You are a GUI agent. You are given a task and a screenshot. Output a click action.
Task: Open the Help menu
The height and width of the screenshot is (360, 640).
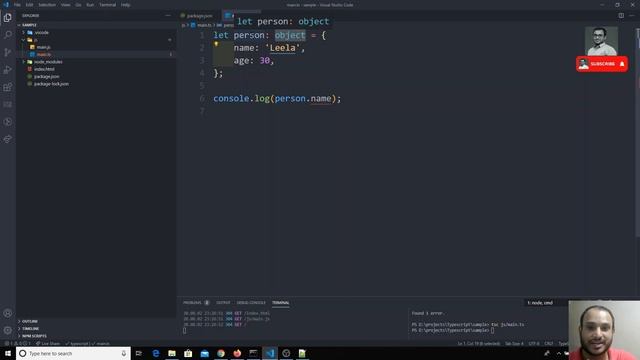tap(125, 5)
